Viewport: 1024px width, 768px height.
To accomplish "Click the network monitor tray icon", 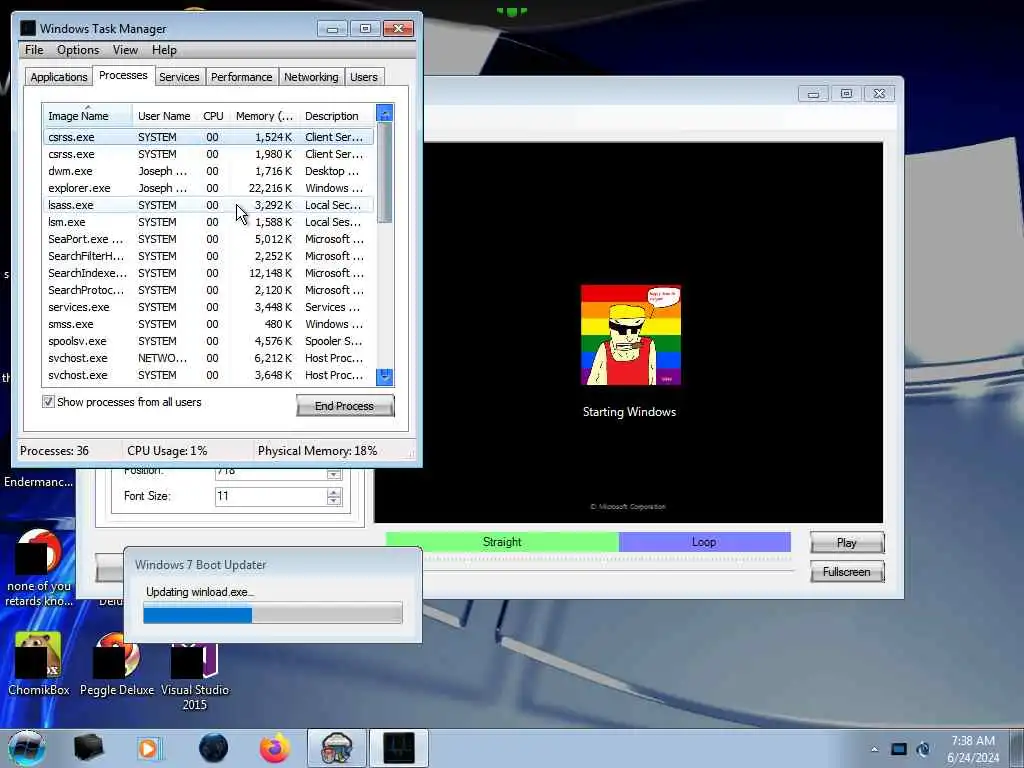I will coord(899,749).
